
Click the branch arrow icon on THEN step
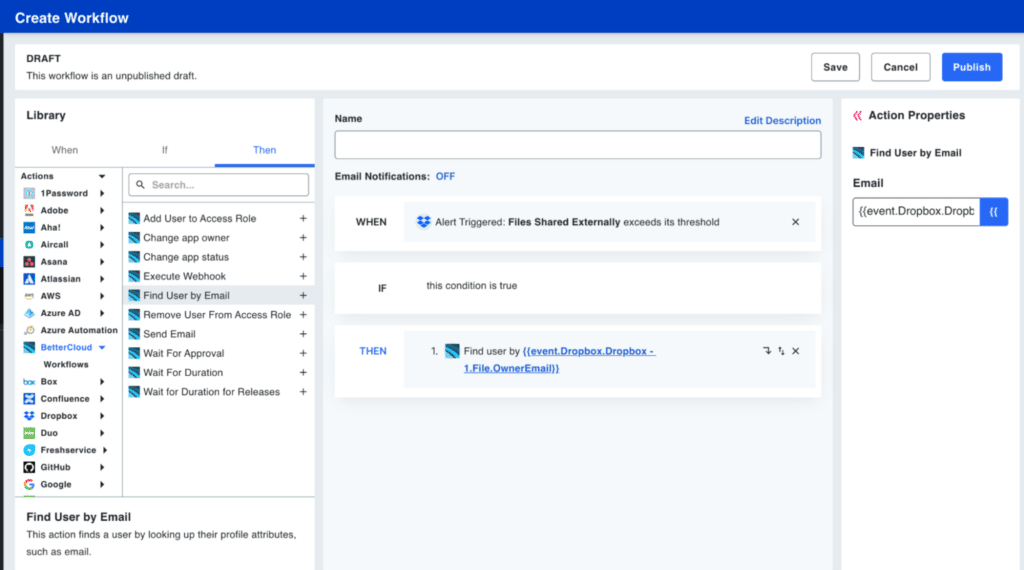click(x=767, y=351)
